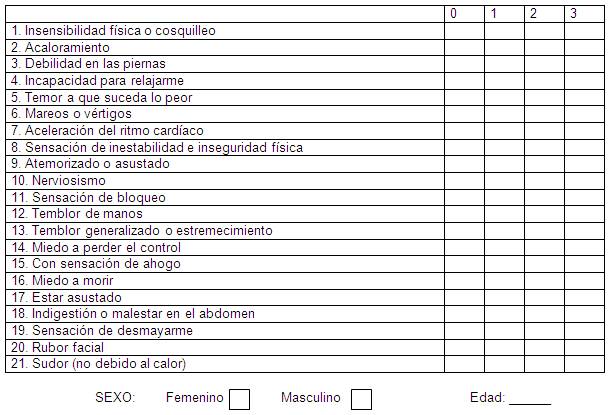Mark score 2 for Miedo a perder el control
Viewport: 611px width, 415px height.
click(544, 247)
